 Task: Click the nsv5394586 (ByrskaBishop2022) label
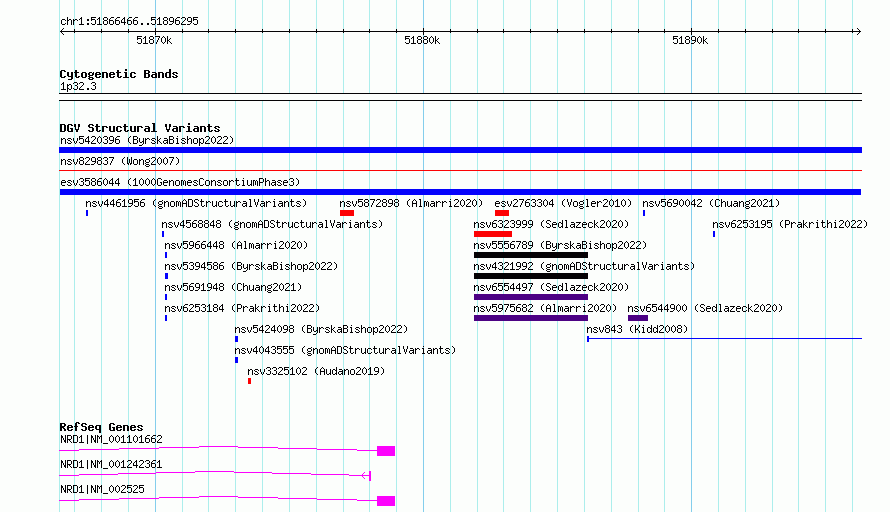click(251, 266)
